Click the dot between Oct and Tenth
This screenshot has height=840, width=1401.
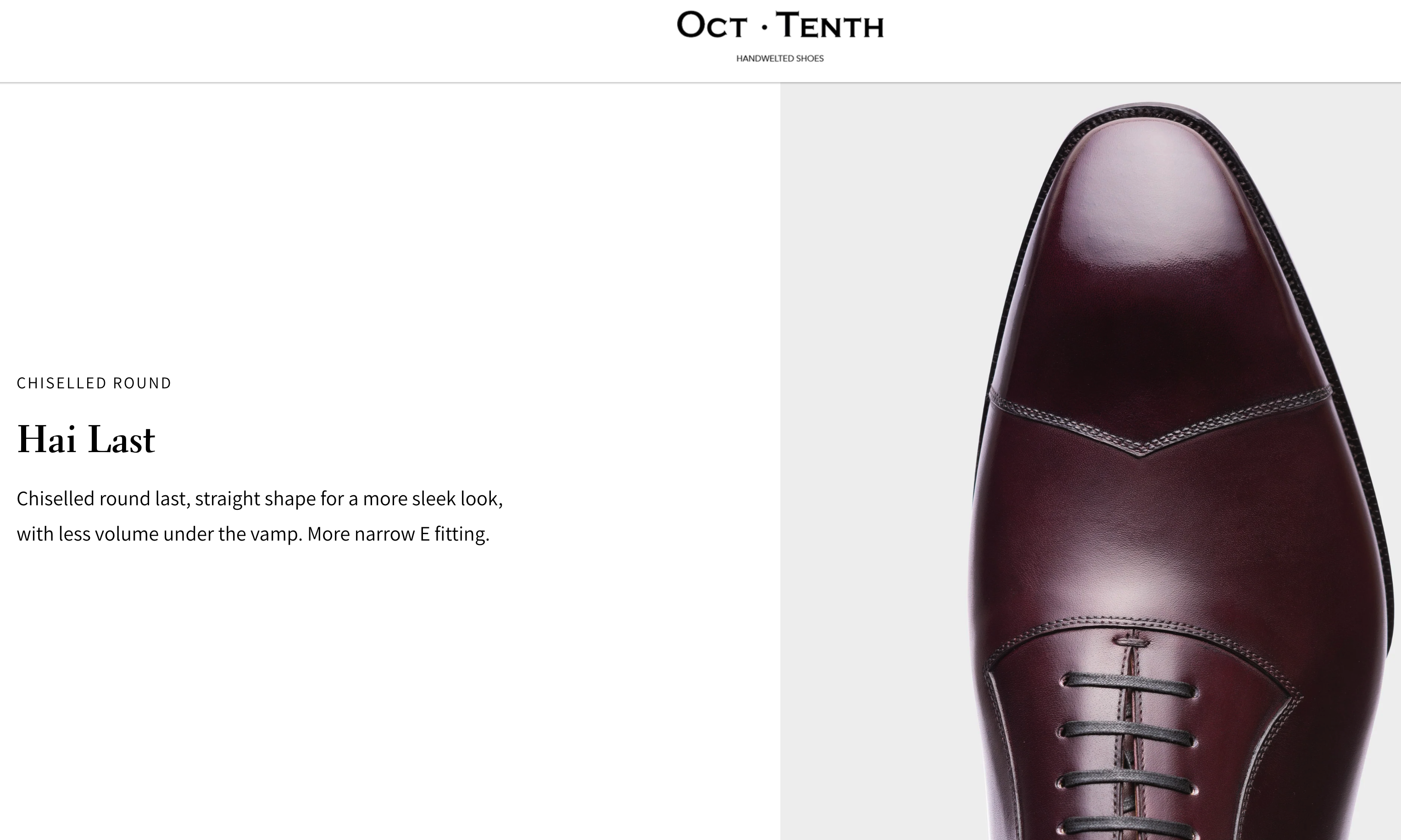click(764, 27)
